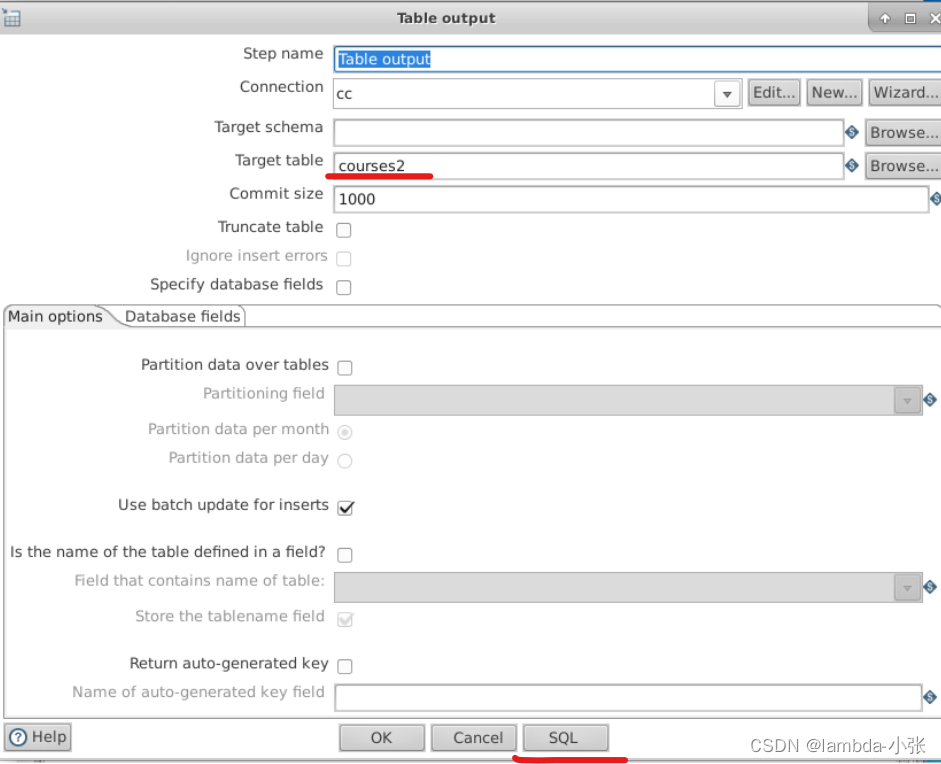Image resolution: width=941 pixels, height=764 pixels.
Task: Click the SQL button
Action: click(566, 738)
